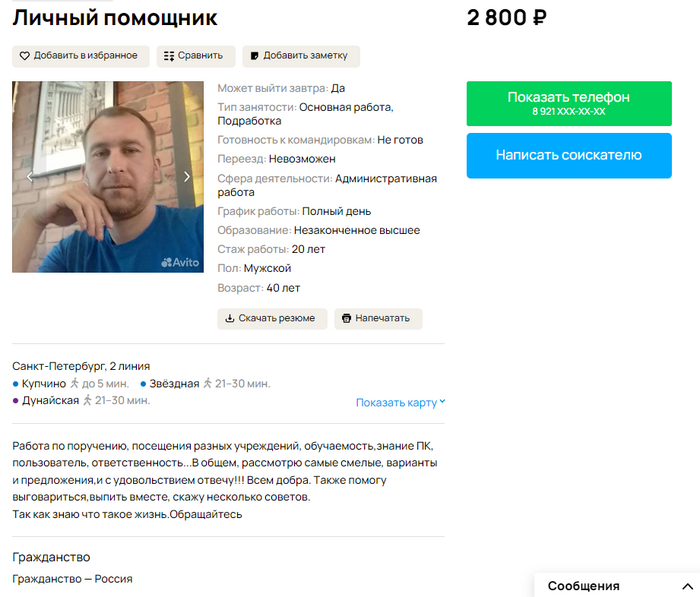Click the Добавить в избранное button
The width and height of the screenshot is (700, 597).
pos(81,56)
